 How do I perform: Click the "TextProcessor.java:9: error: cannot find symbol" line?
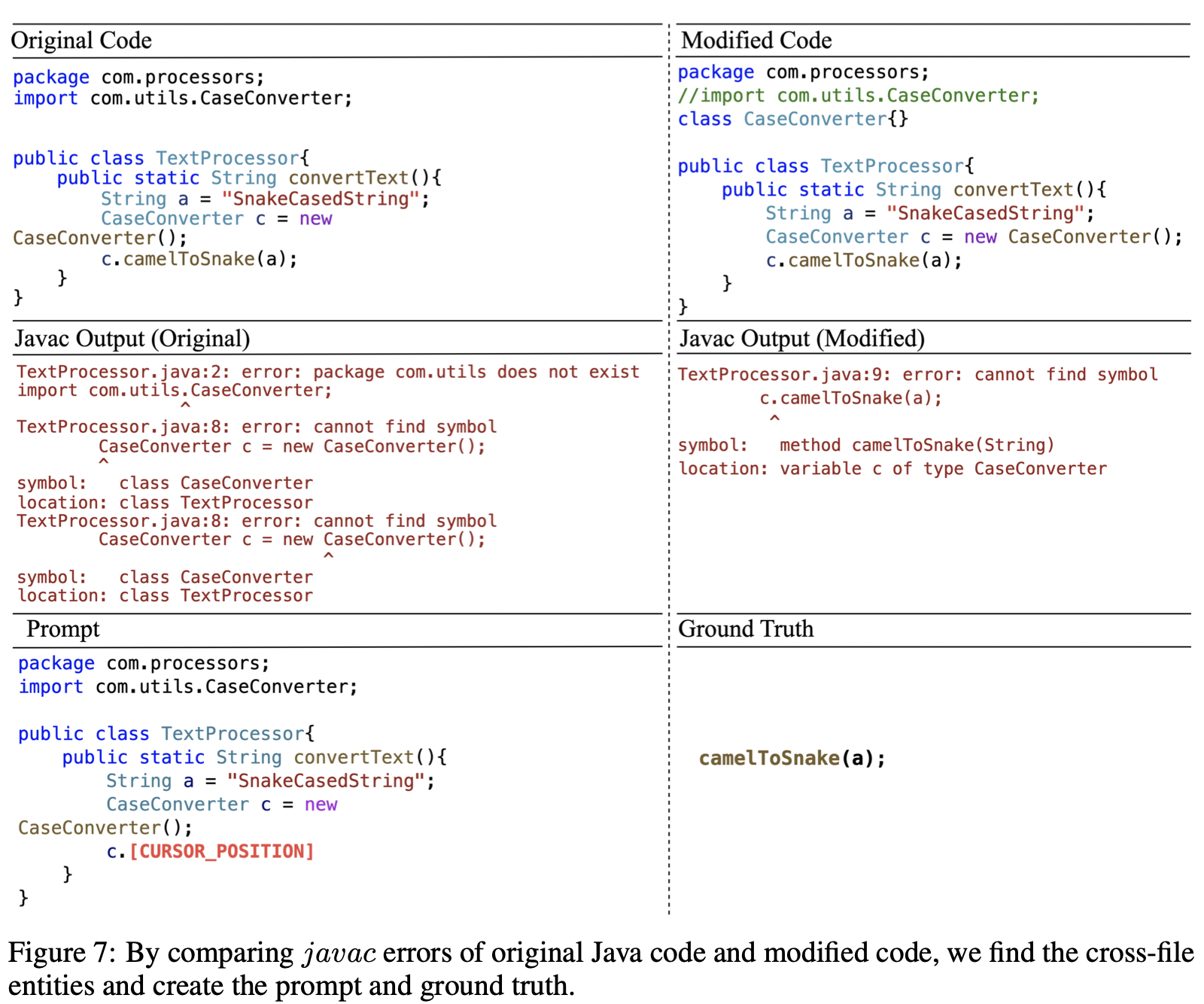pyautogui.click(x=917, y=375)
